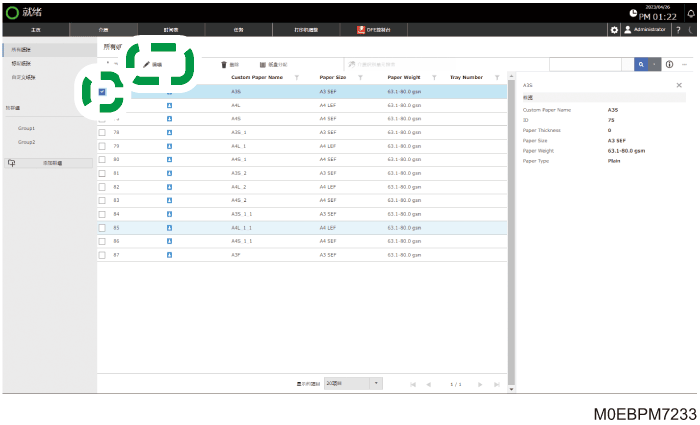Open the Custom Paper Name column filter
The height and width of the screenshot is (425, 700).
(x=296, y=78)
